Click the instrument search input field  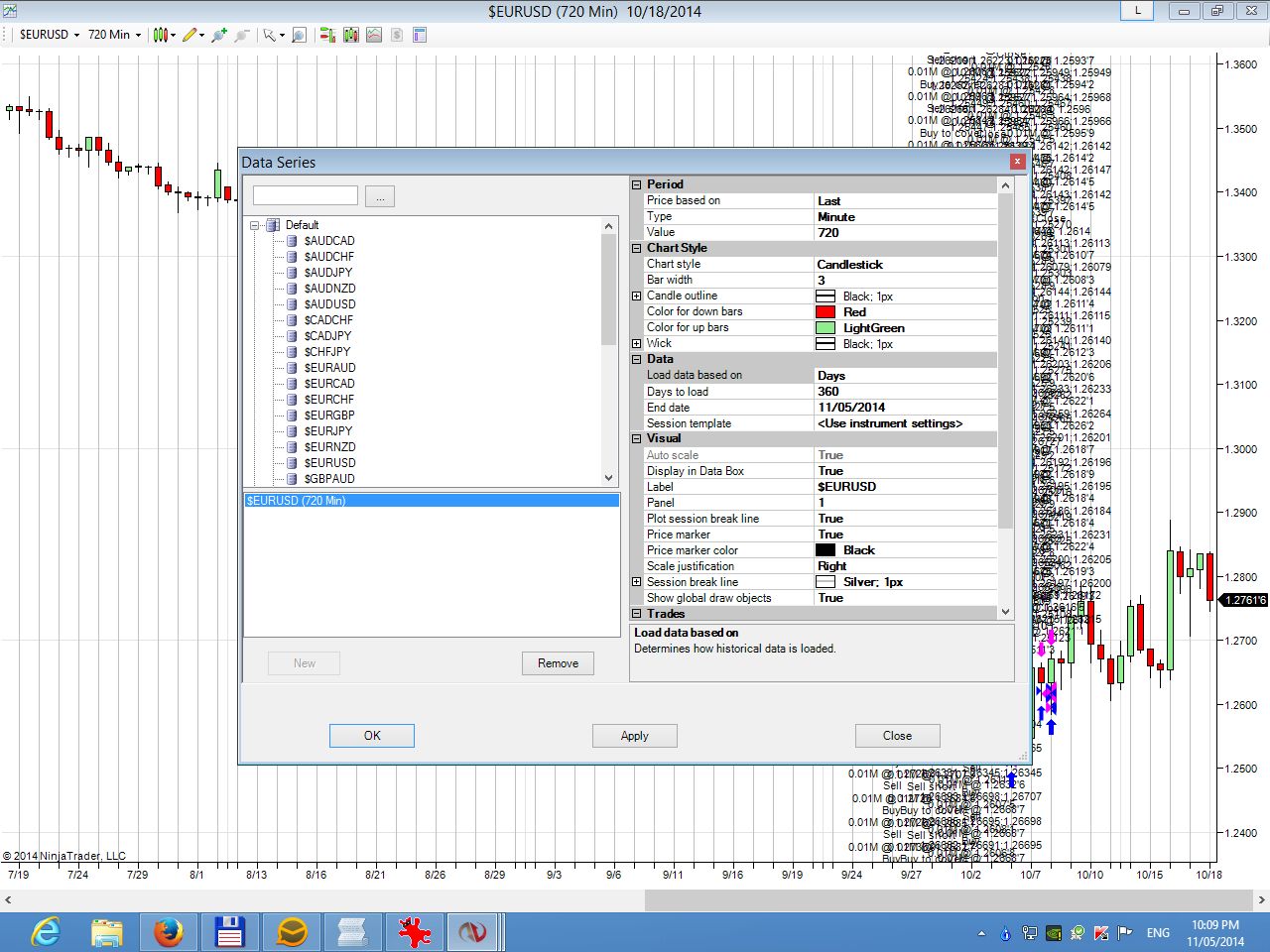306,196
